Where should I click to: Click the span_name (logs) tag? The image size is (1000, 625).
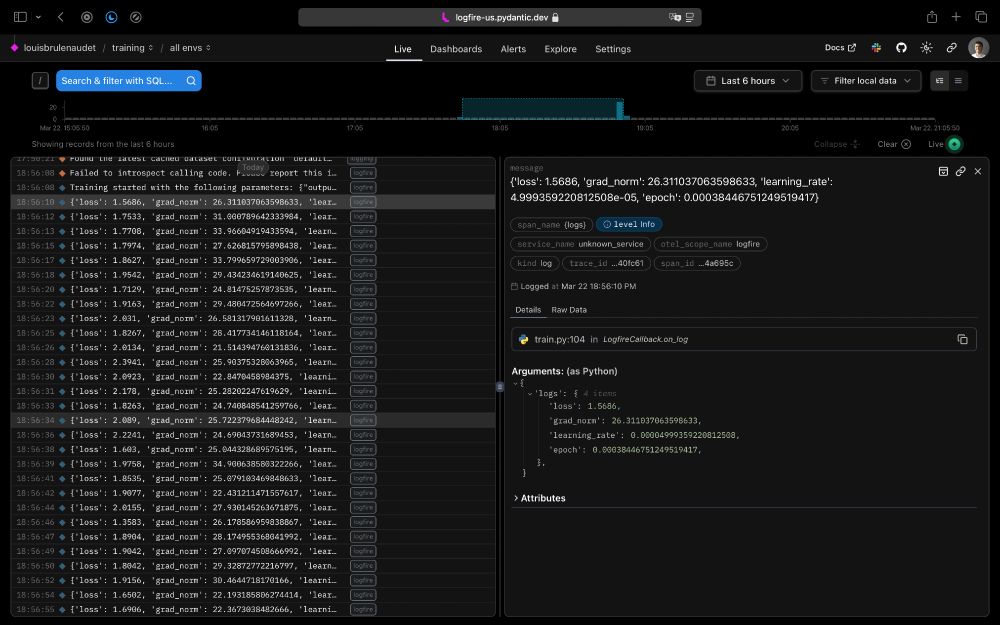tap(552, 224)
